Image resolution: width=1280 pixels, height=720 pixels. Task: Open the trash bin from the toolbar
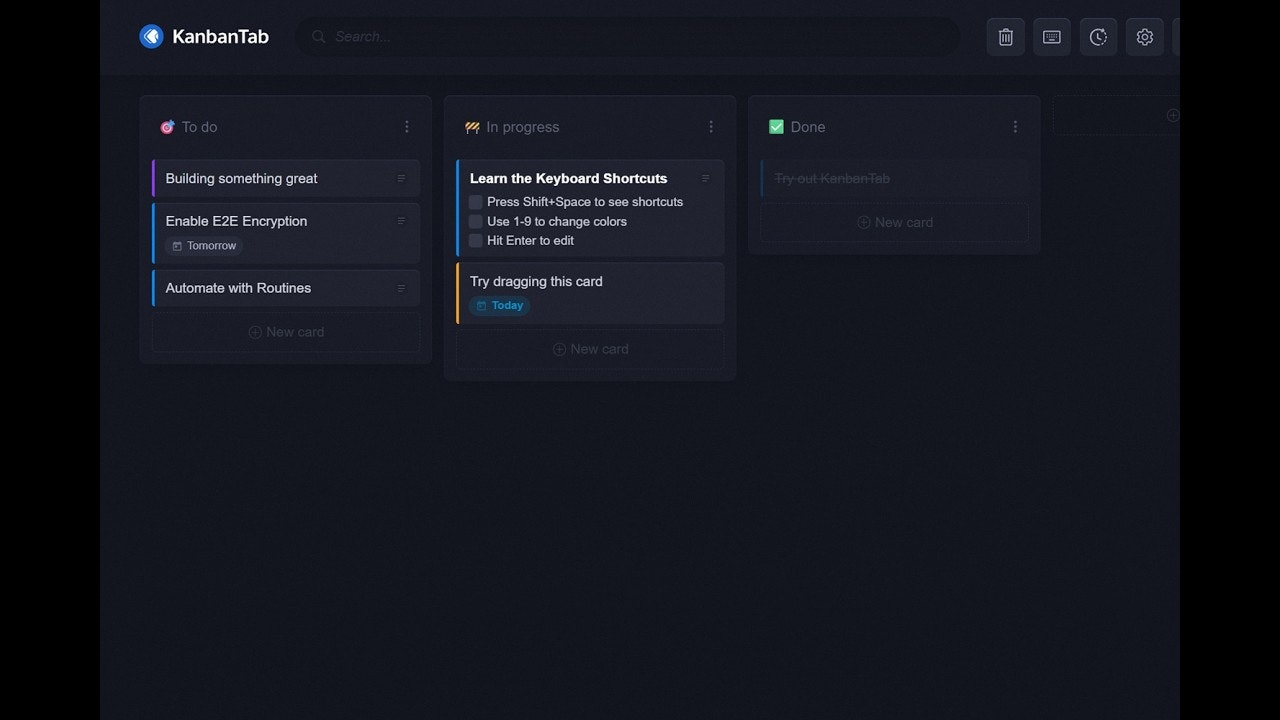pos(1006,37)
